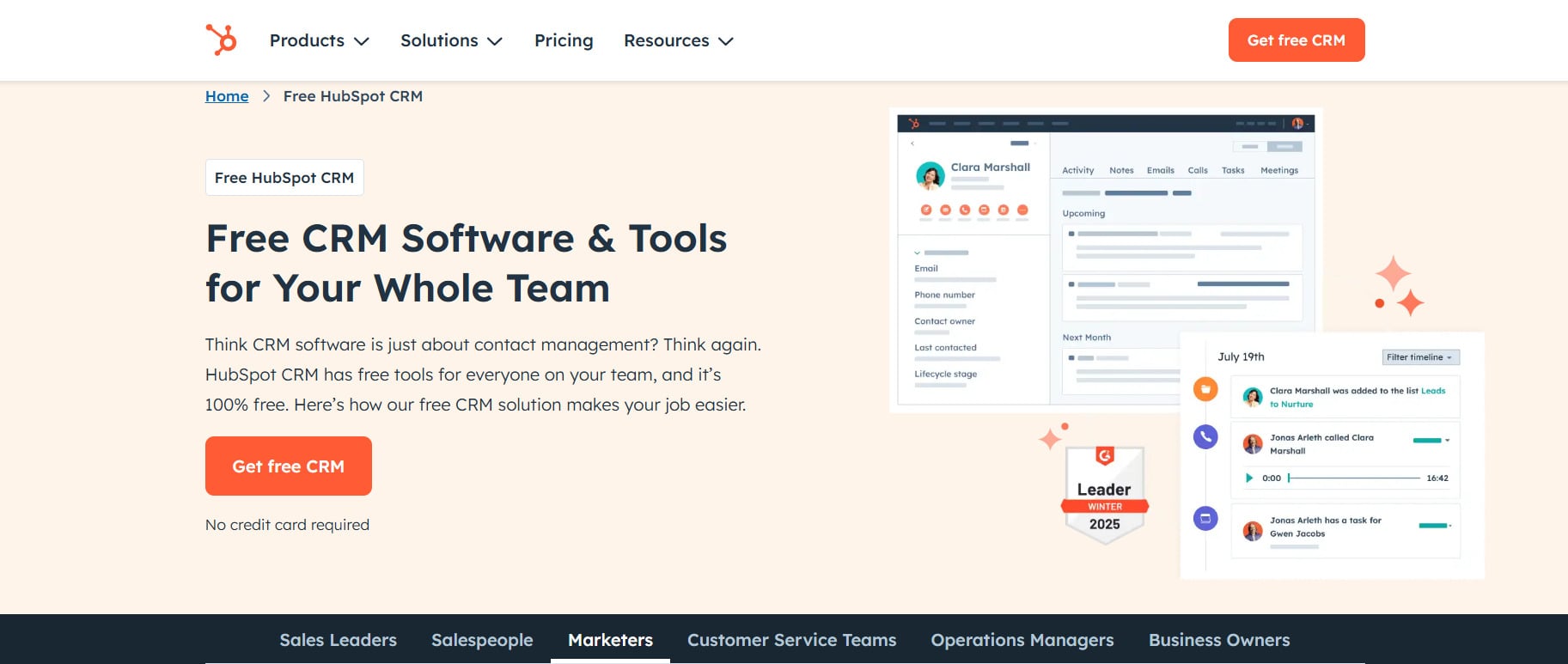Select the Marketers tab
This screenshot has width=1568, height=664.
610,640
